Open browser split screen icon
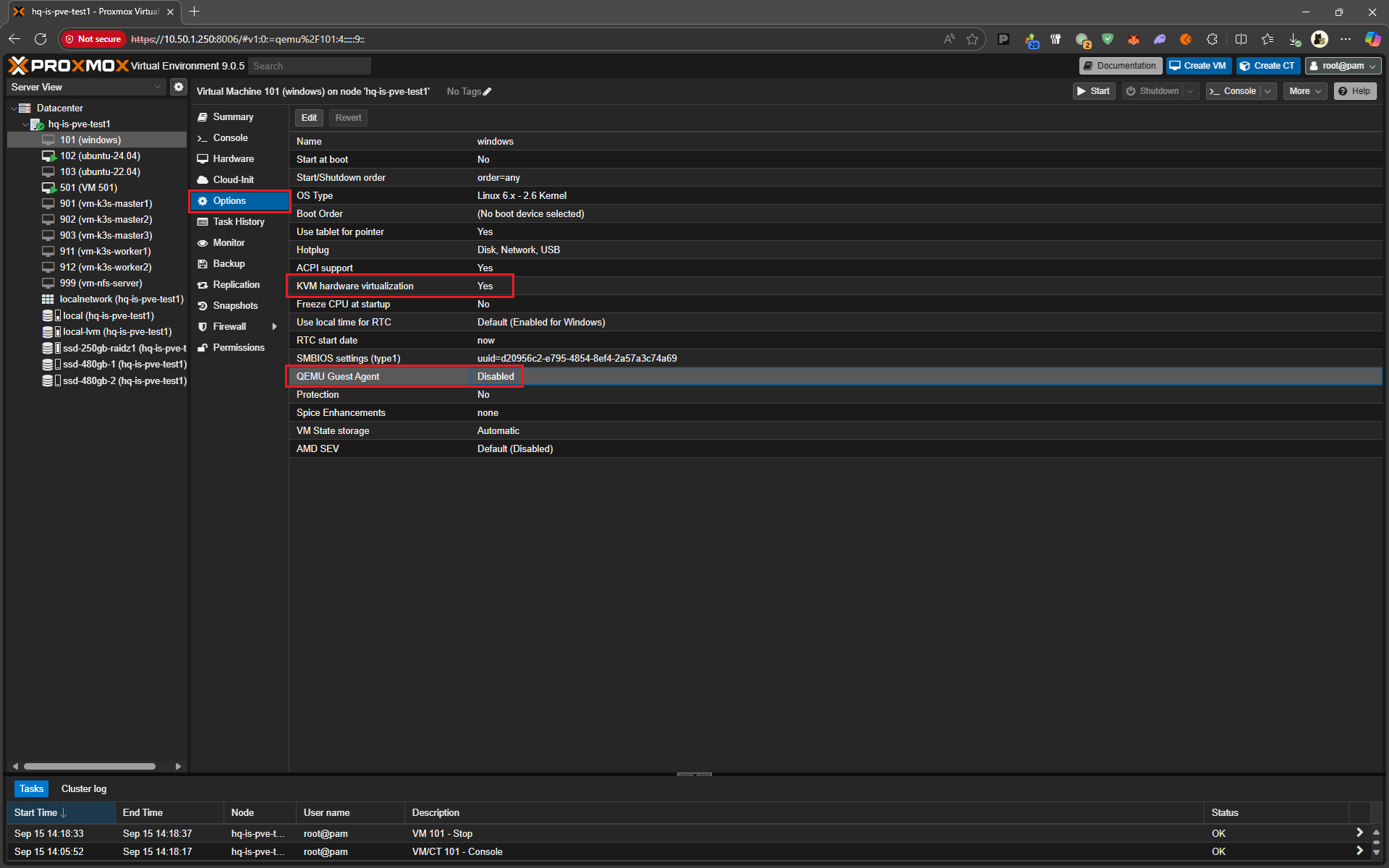 tap(1241, 39)
